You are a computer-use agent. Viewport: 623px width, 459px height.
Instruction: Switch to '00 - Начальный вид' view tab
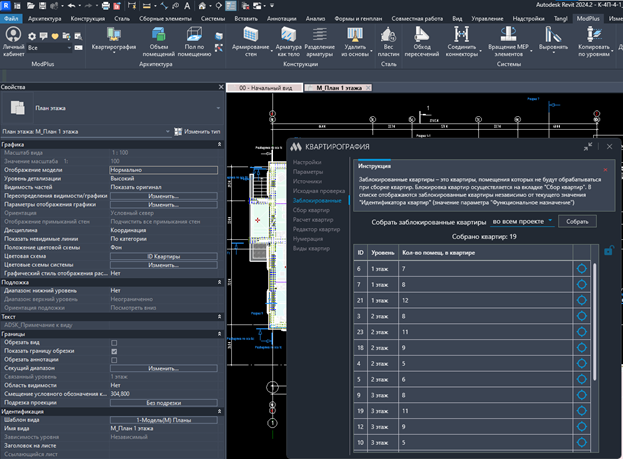point(265,88)
